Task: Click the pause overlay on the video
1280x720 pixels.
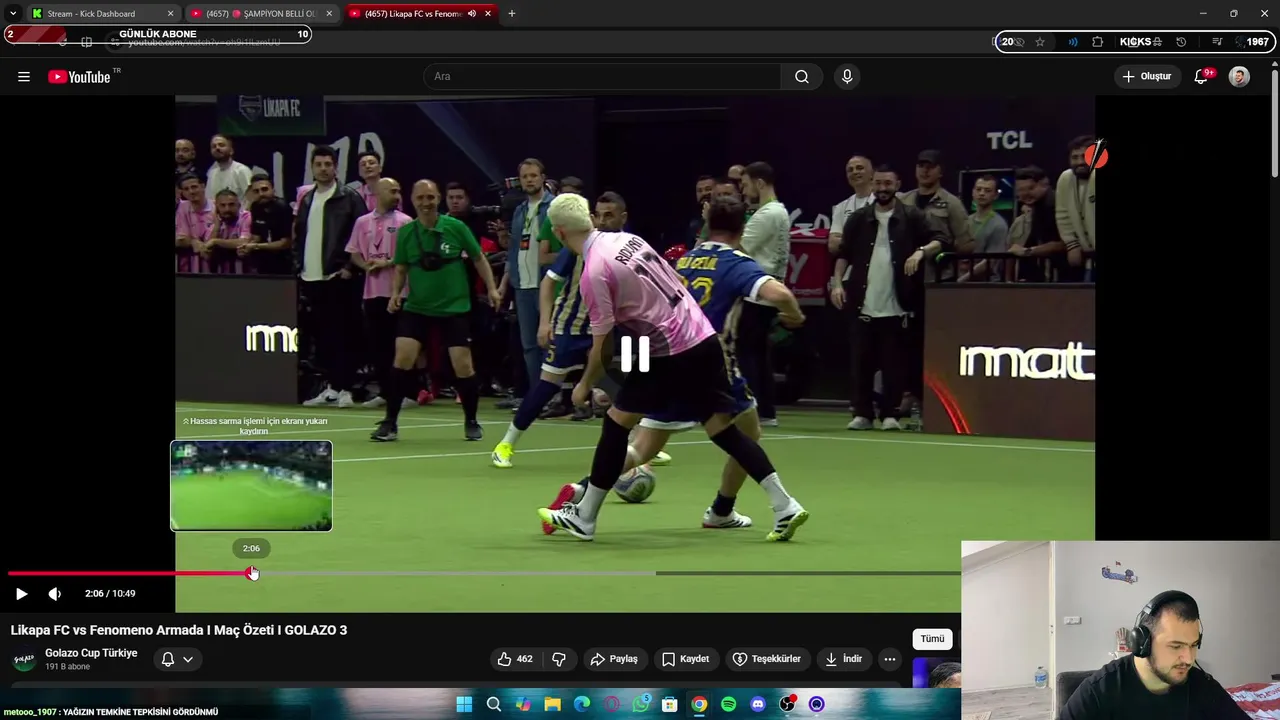Action: [635, 354]
